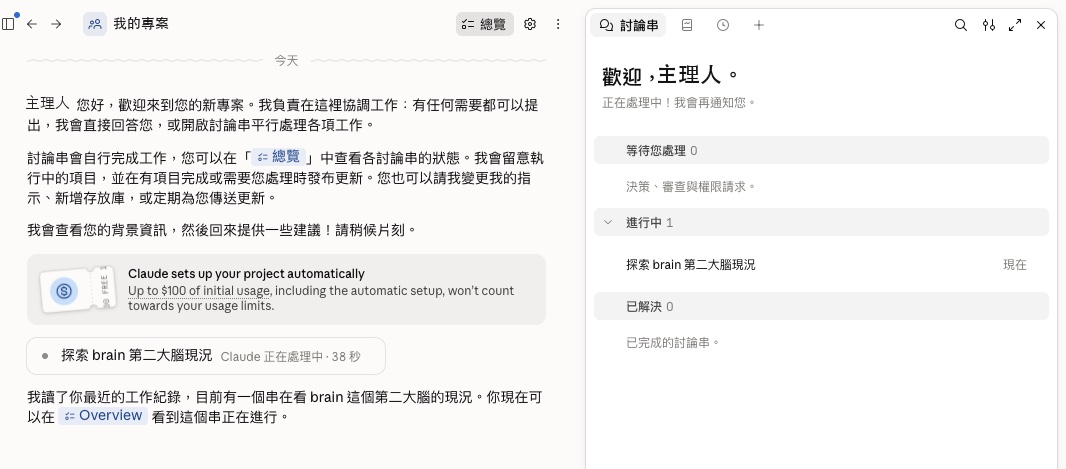Click heading 'Claude sets up your project automatically'

[x=246, y=274]
